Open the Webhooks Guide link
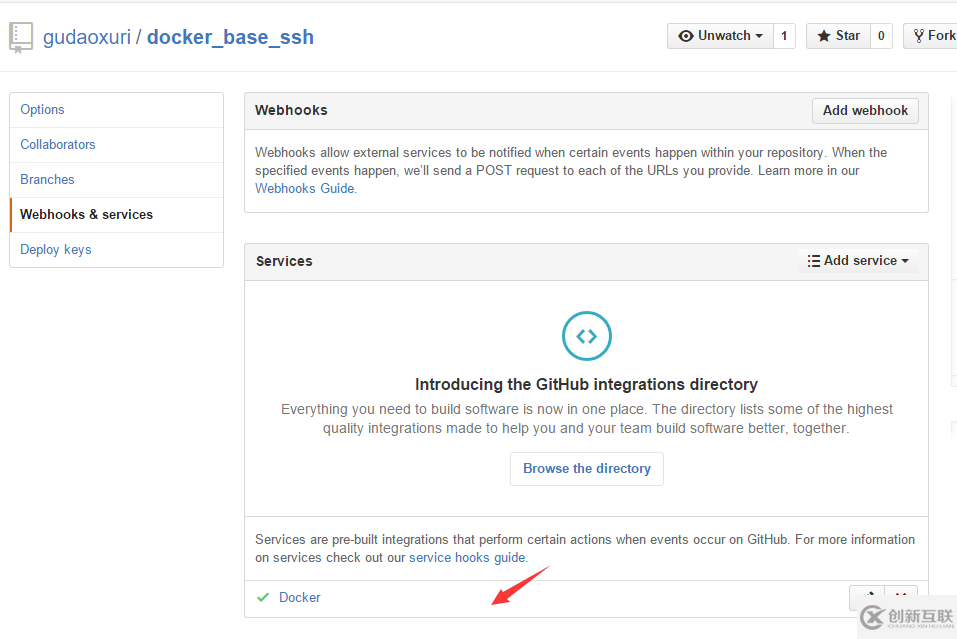This screenshot has width=957, height=639. pyautogui.click(x=305, y=189)
